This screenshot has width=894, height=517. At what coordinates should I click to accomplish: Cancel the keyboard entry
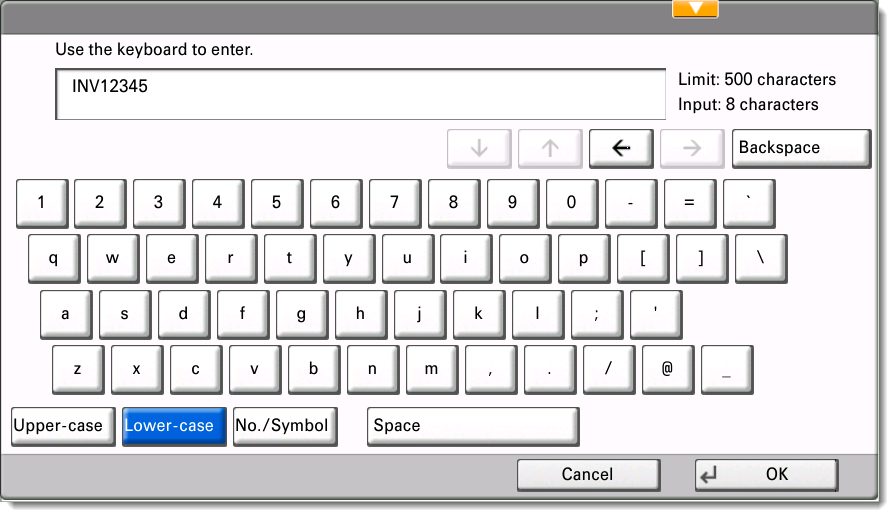[587, 475]
